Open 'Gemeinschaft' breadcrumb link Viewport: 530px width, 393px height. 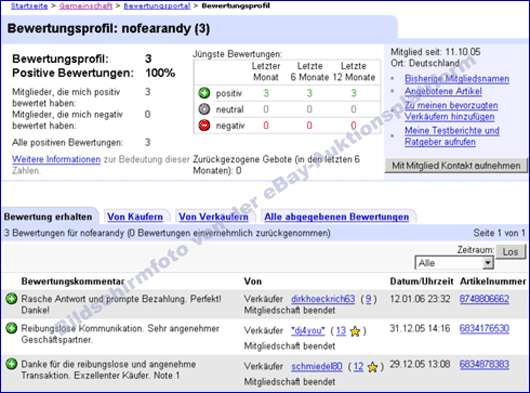pyautogui.click(x=86, y=6)
